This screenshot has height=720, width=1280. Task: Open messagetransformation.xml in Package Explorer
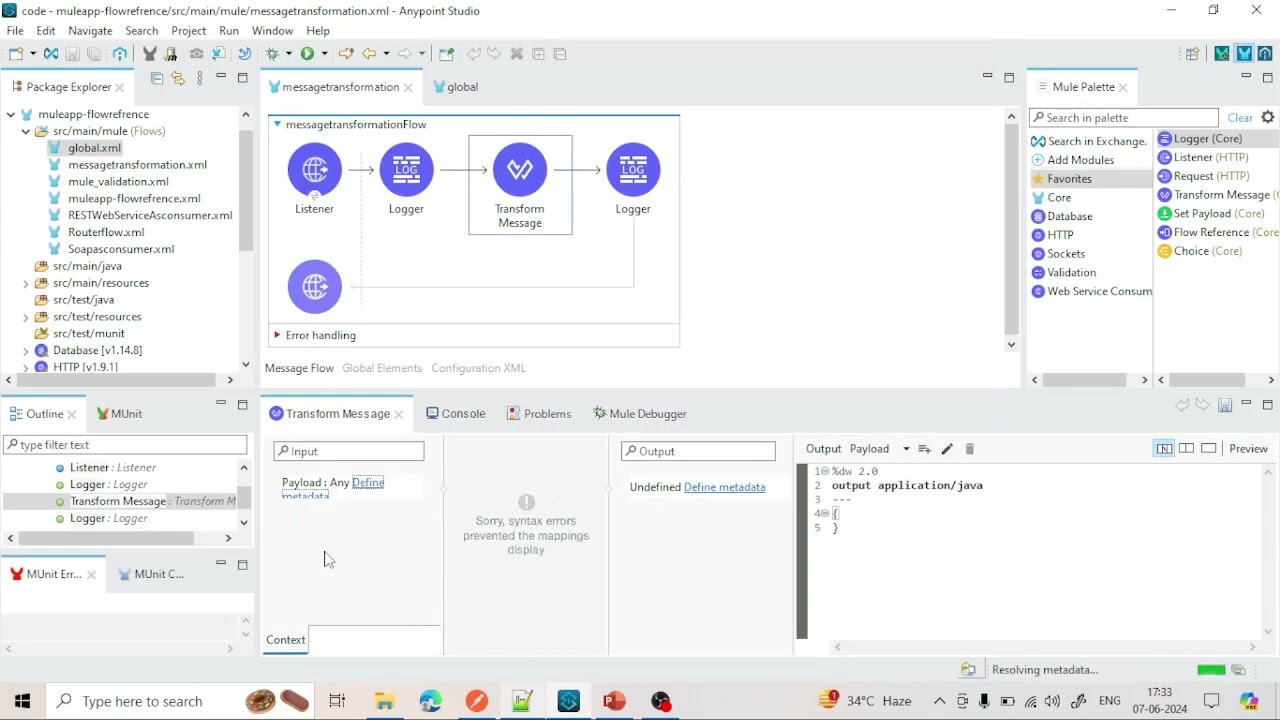137,165
